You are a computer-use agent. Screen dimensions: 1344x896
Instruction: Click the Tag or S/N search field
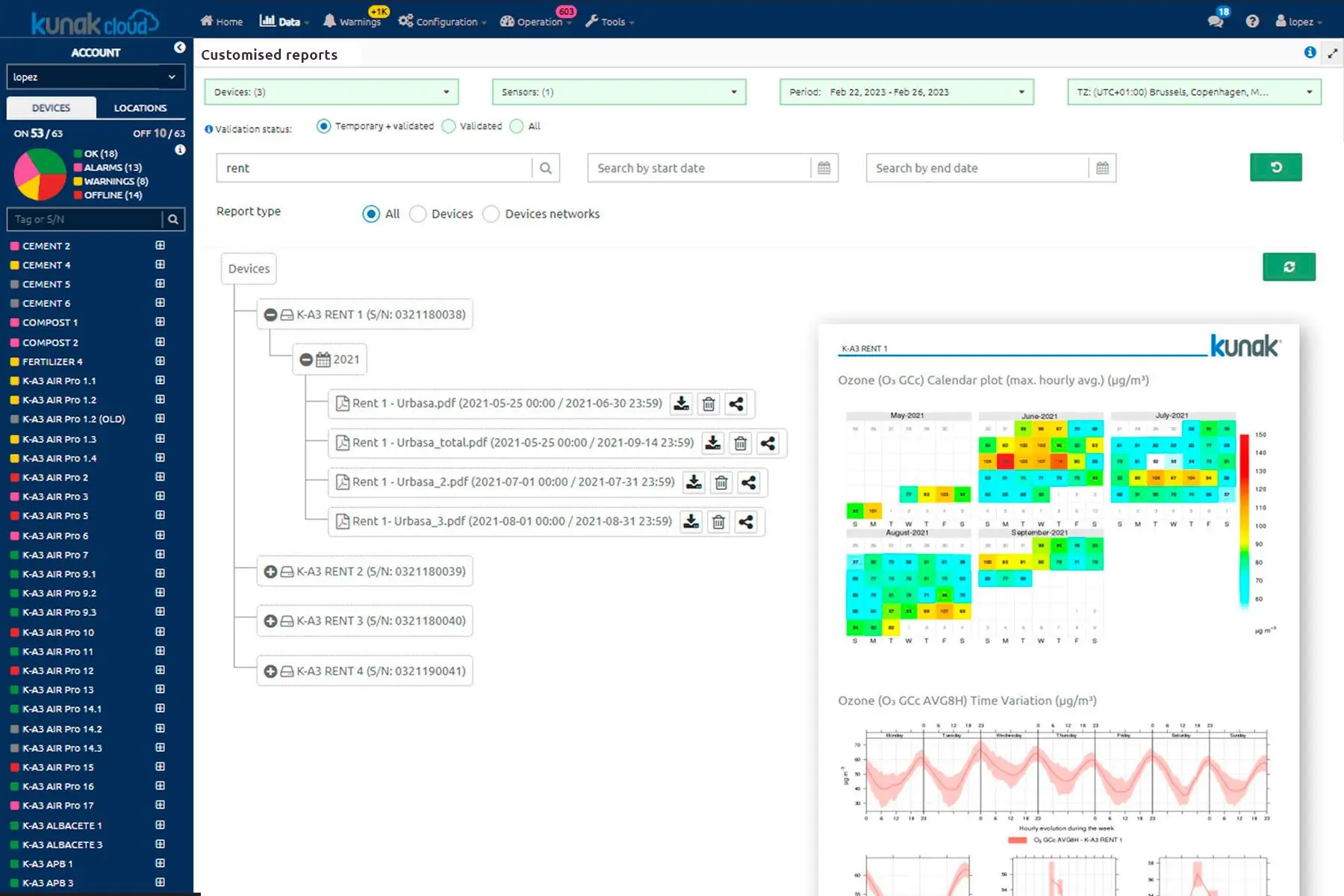point(85,220)
